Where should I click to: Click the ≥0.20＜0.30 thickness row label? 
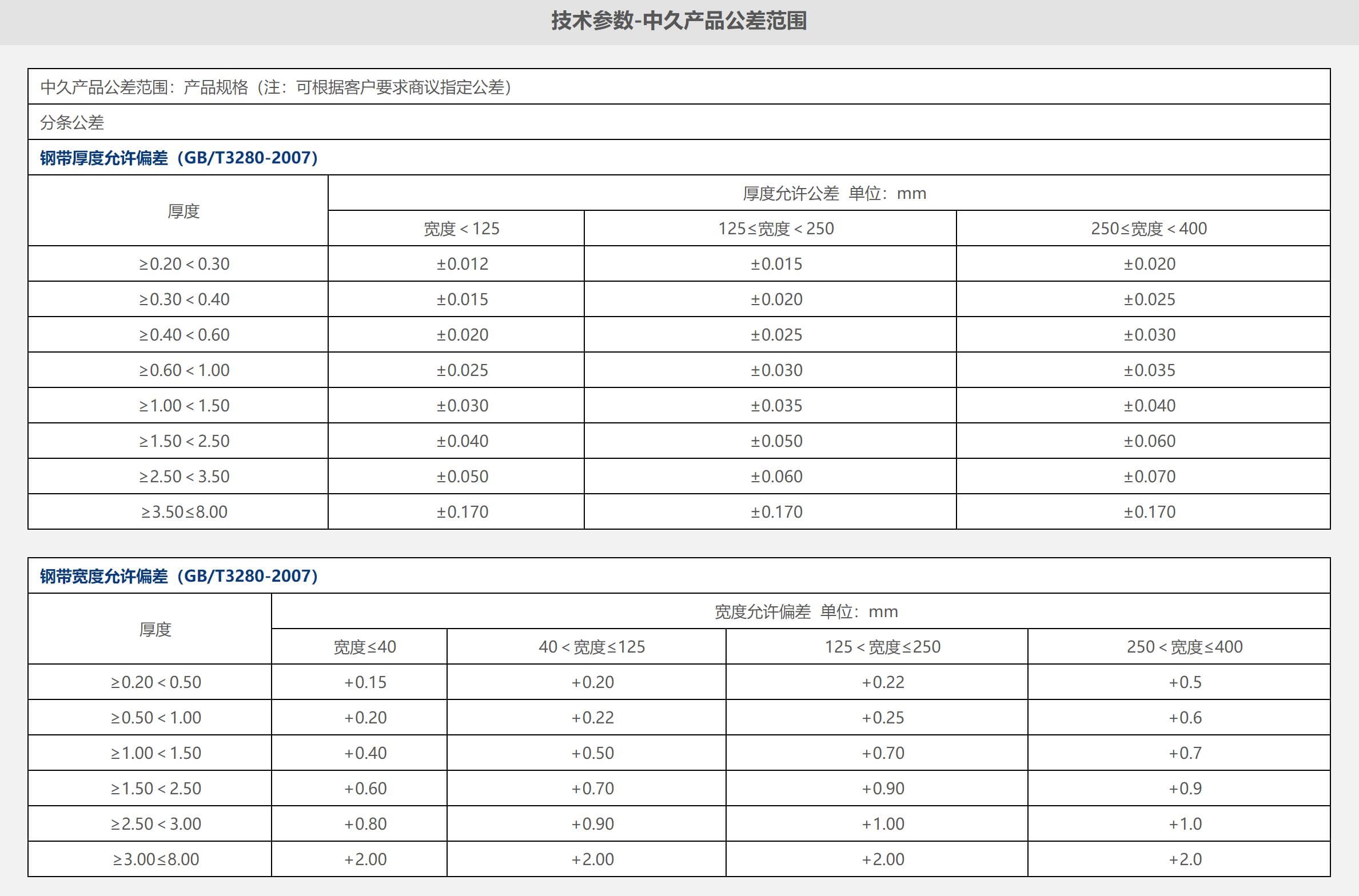[184, 264]
